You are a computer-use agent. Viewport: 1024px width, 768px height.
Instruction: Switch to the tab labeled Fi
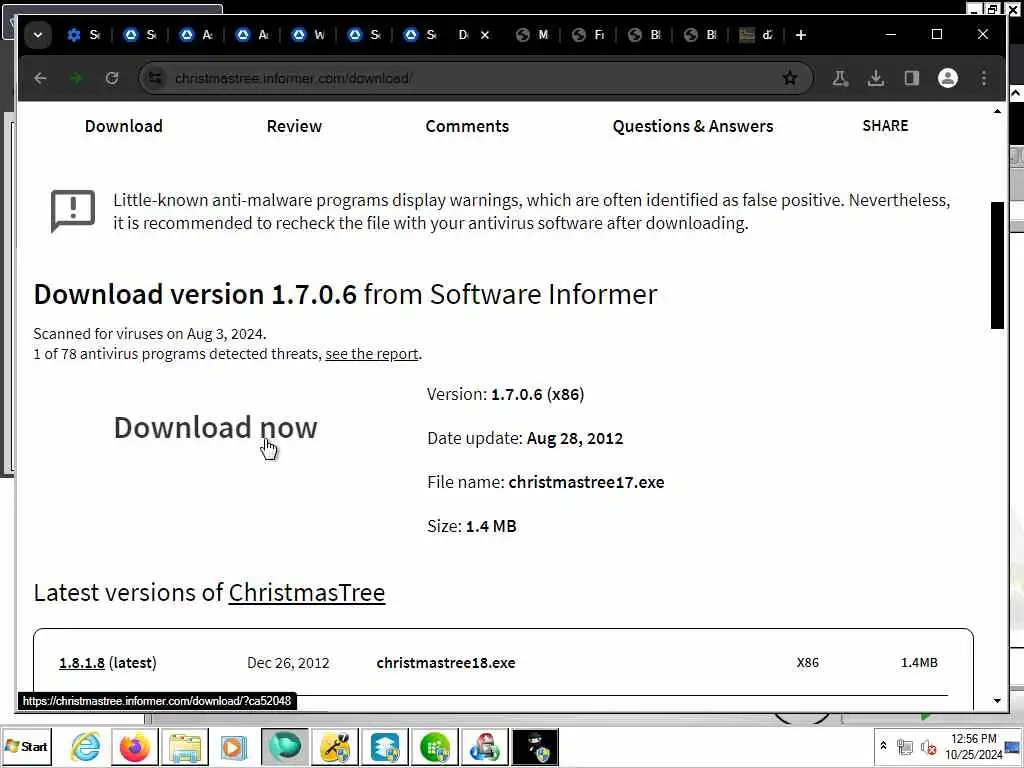[588, 35]
